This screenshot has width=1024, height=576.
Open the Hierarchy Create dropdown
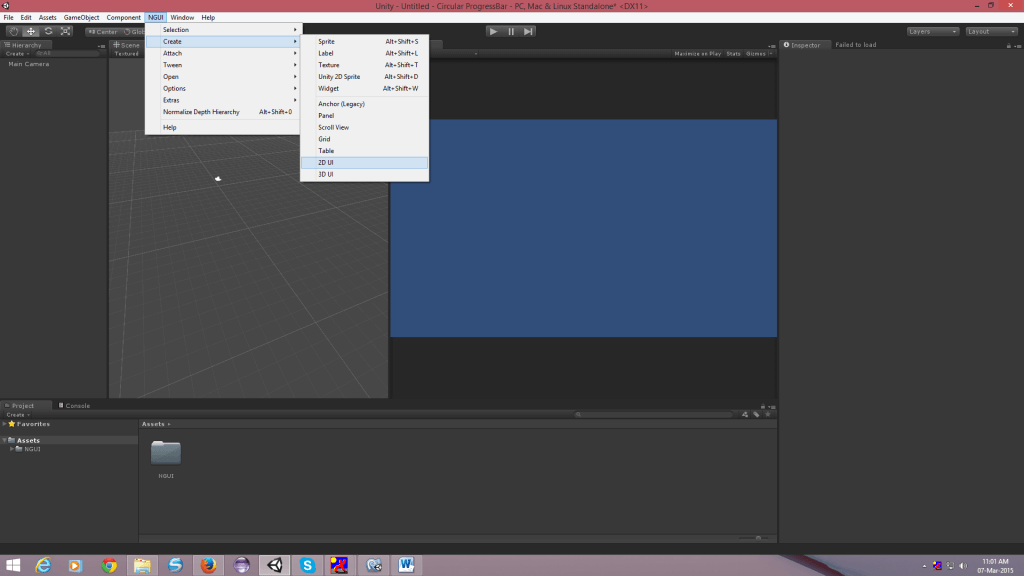(18, 54)
